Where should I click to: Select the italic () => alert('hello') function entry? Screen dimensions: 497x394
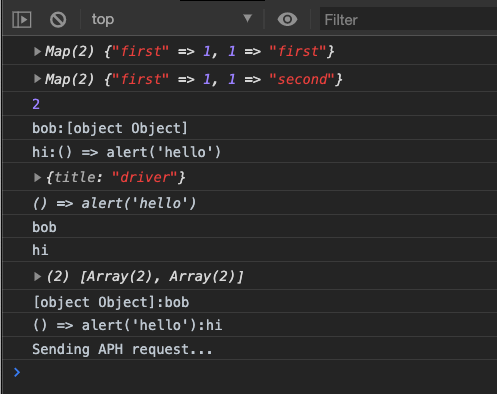pos(114,203)
